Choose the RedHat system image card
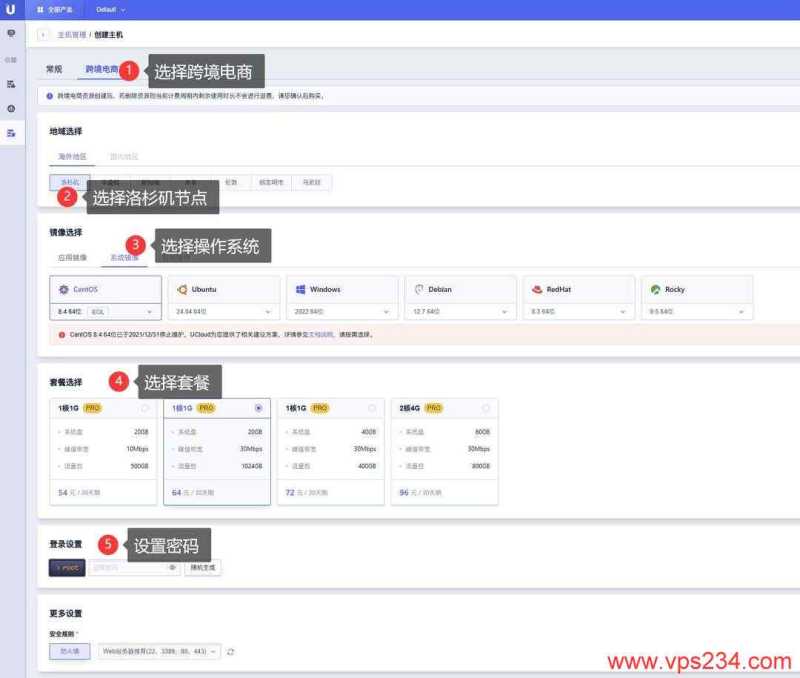 [576, 289]
